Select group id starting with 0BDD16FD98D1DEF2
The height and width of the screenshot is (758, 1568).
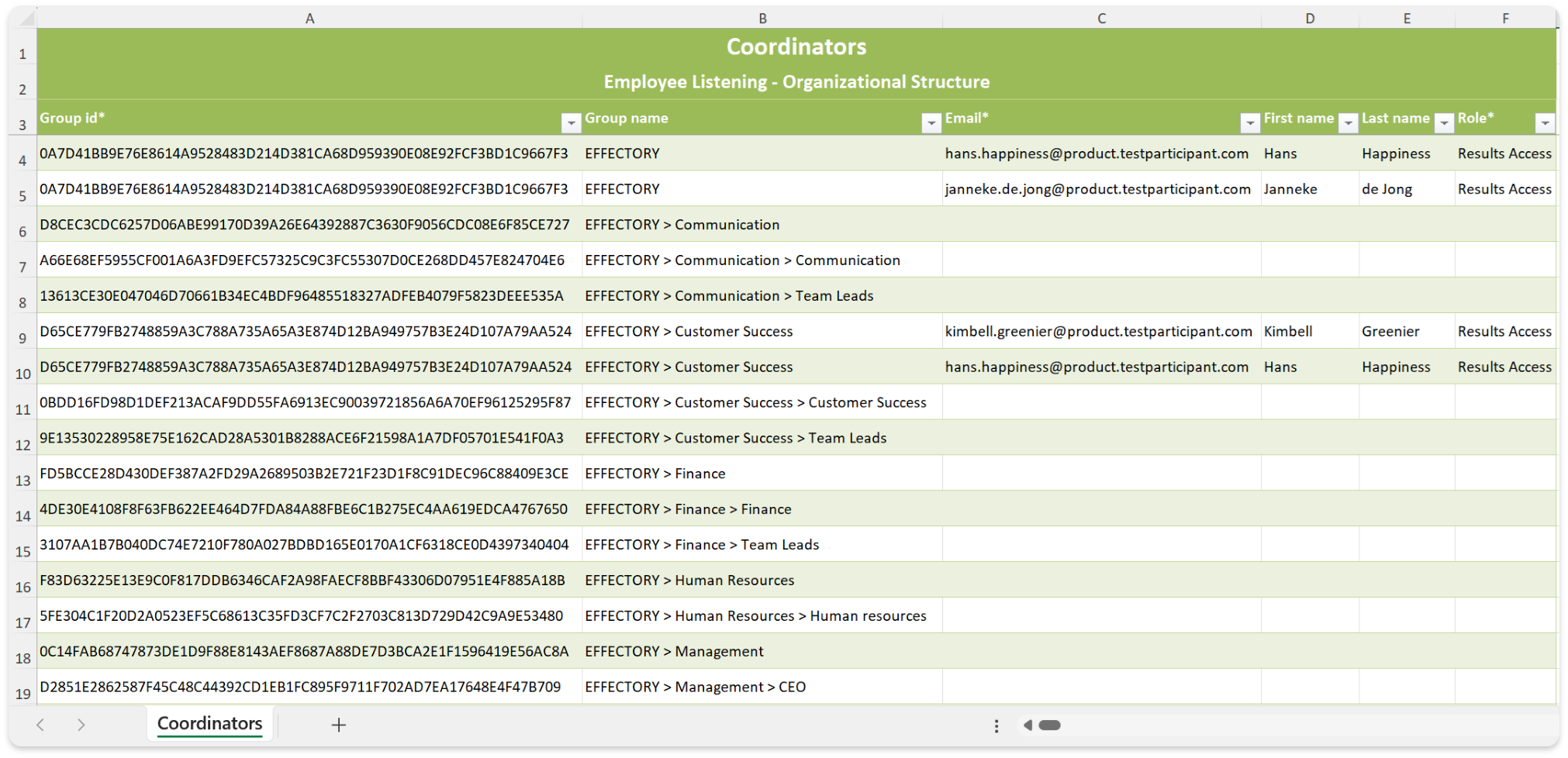(x=309, y=402)
